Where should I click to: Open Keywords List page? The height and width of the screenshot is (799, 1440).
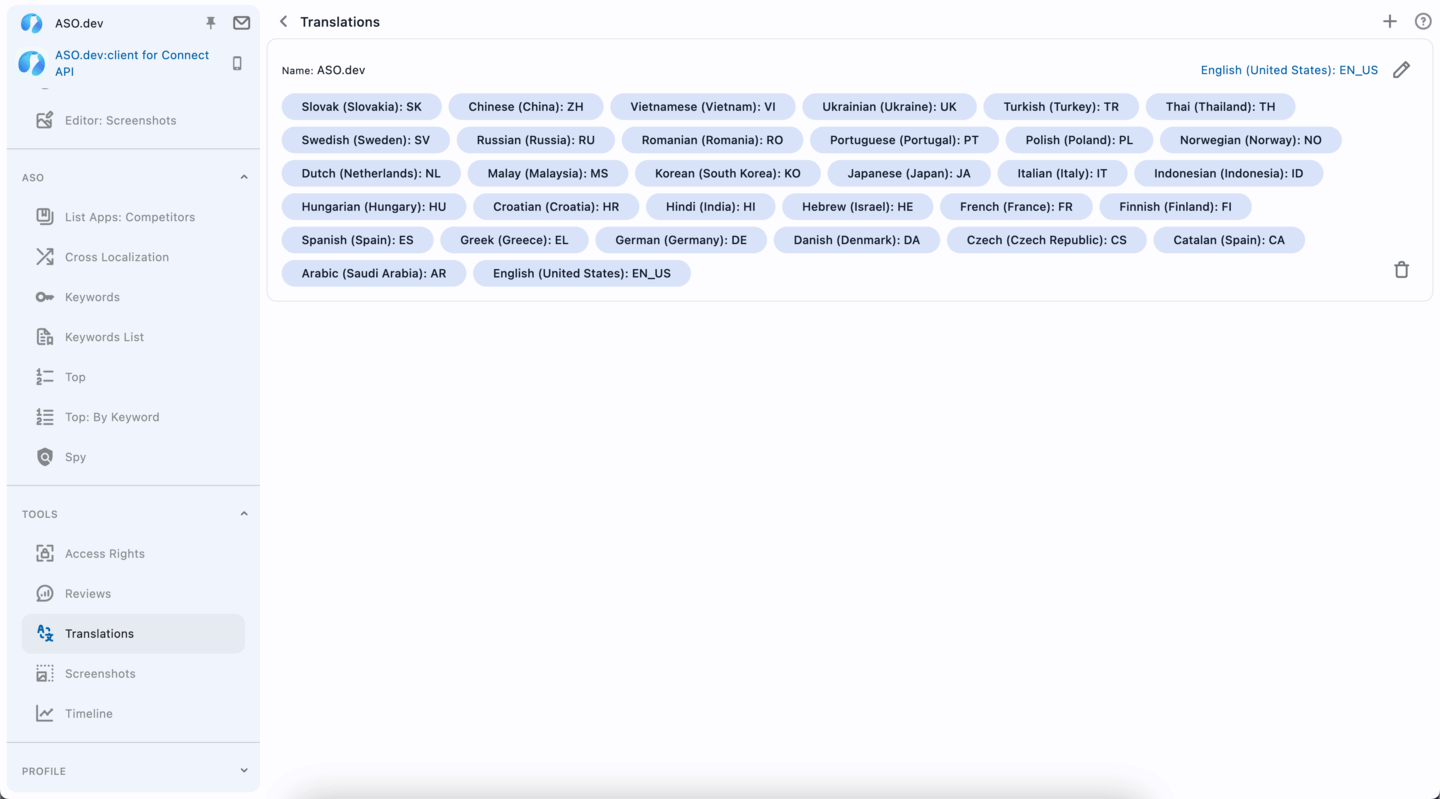point(133,337)
